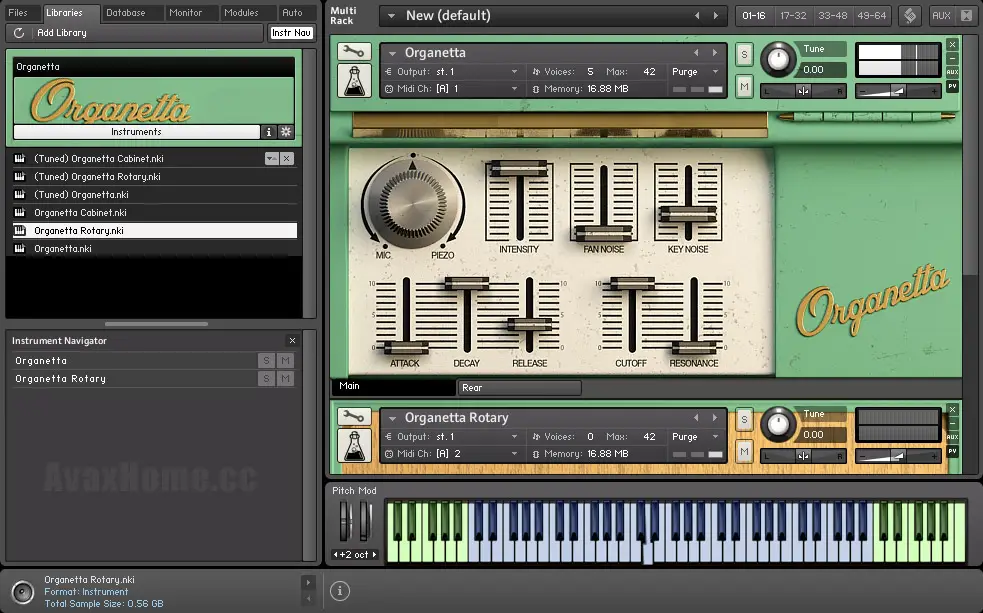
Task: Close the Organetta instrument from the rack
Action: tap(952, 45)
